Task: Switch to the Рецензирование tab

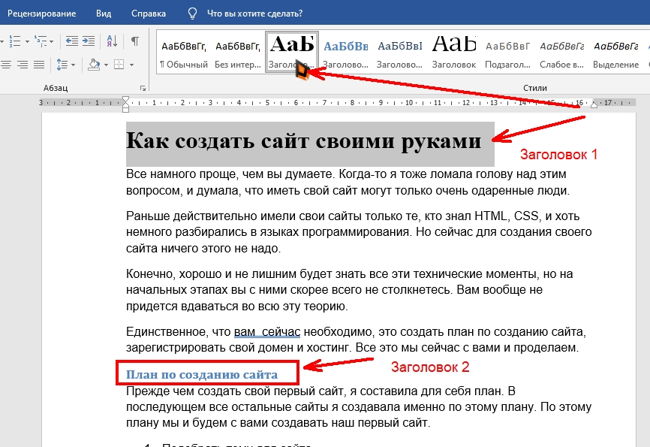Action: pyautogui.click(x=41, y=14)
